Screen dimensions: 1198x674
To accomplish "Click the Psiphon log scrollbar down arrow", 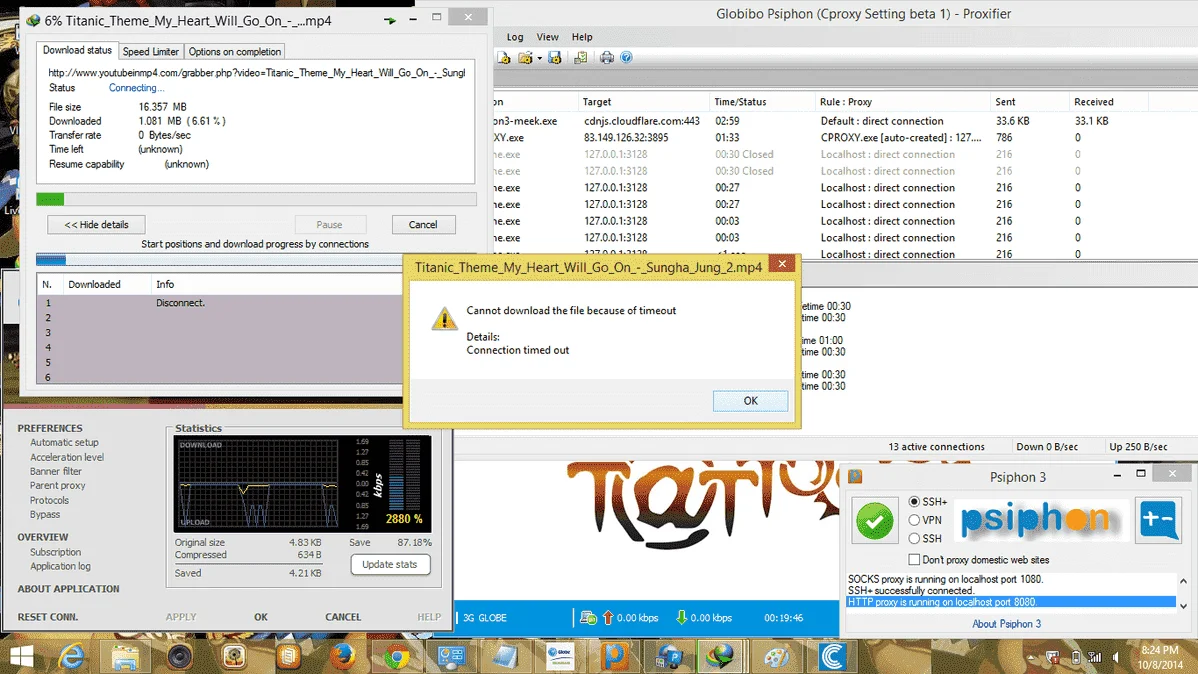I will pyautogui.click(x=1183, y=605).
